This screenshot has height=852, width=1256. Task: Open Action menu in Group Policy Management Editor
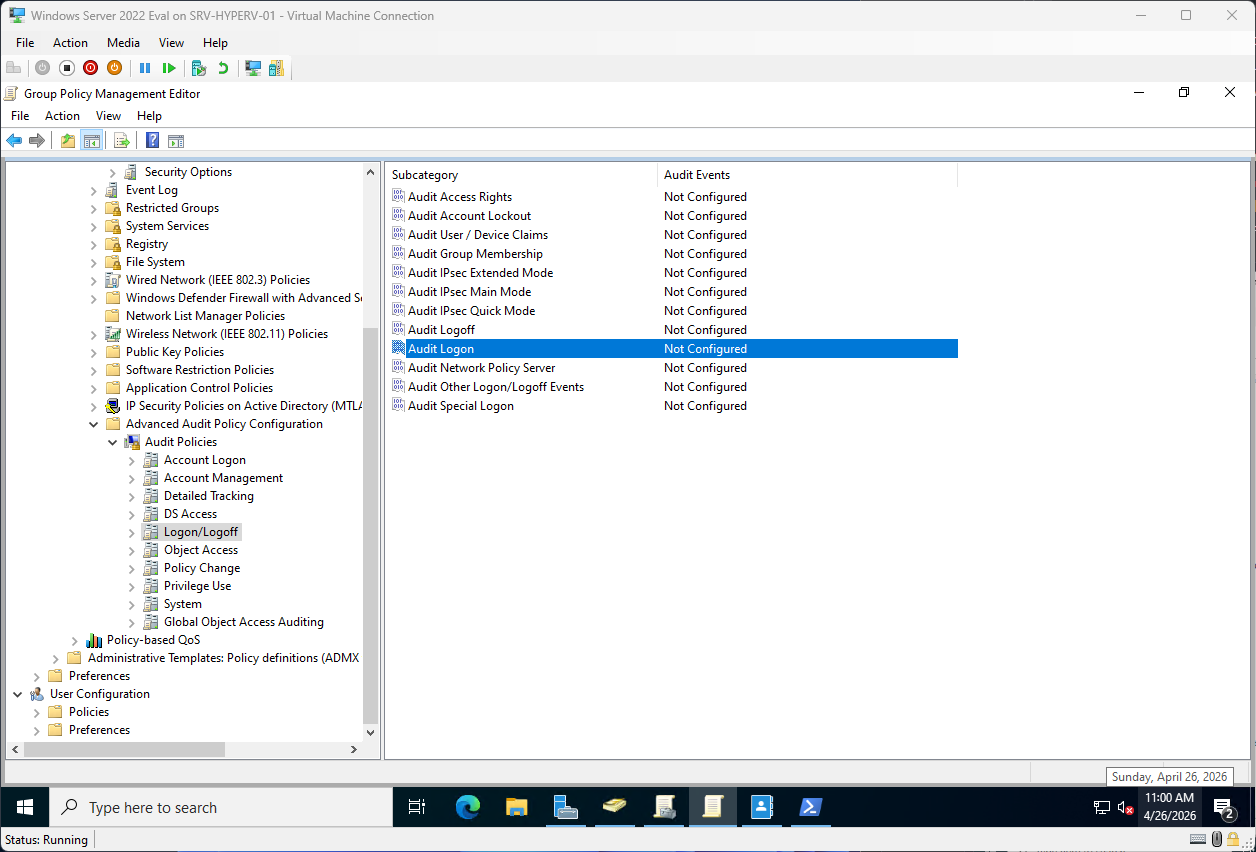62,116
